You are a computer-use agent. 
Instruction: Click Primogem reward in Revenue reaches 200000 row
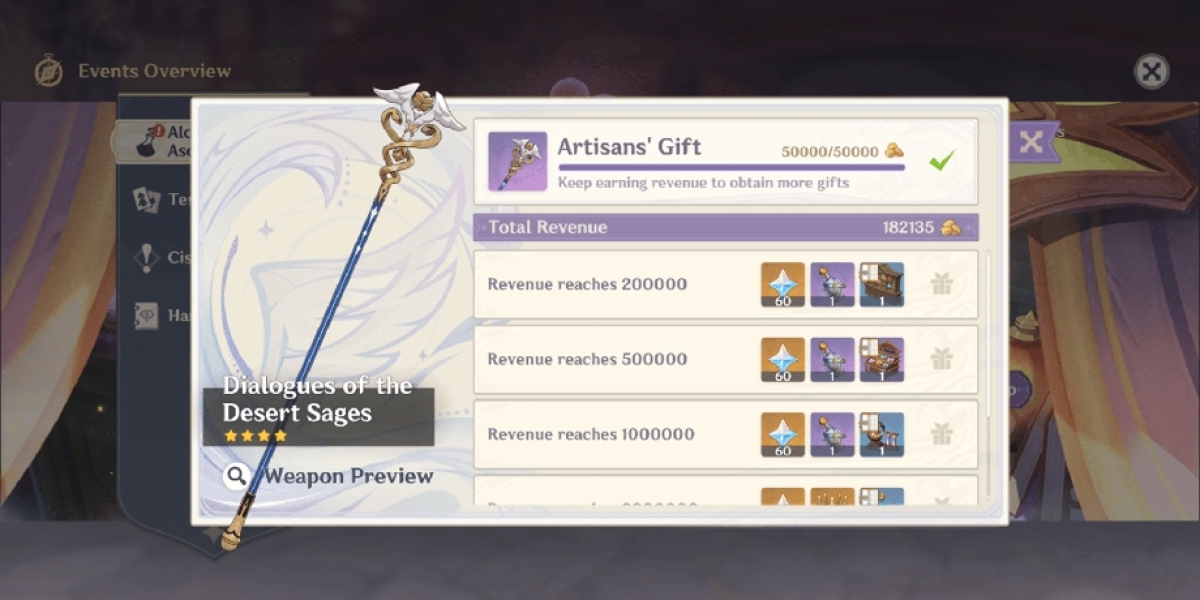tap(783, 284)
